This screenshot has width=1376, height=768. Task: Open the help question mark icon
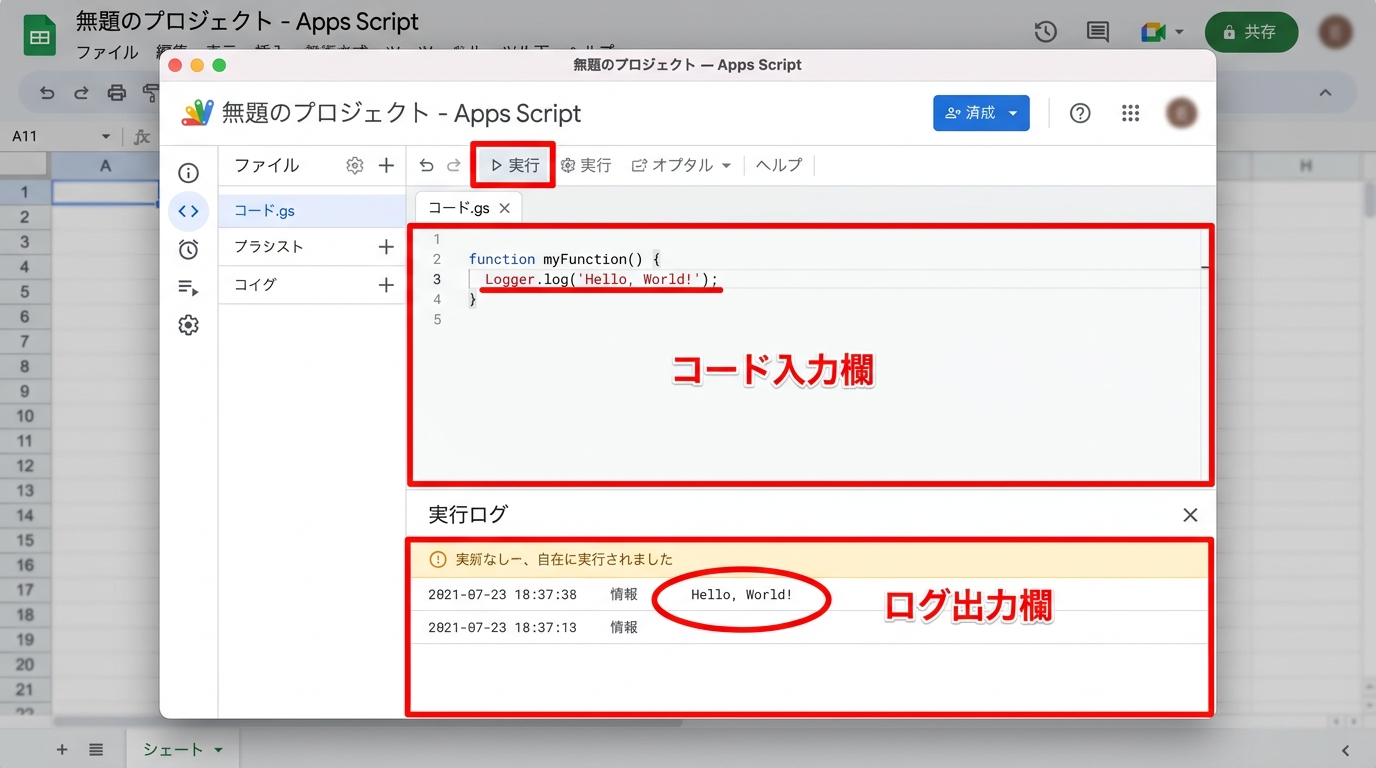1080,113
